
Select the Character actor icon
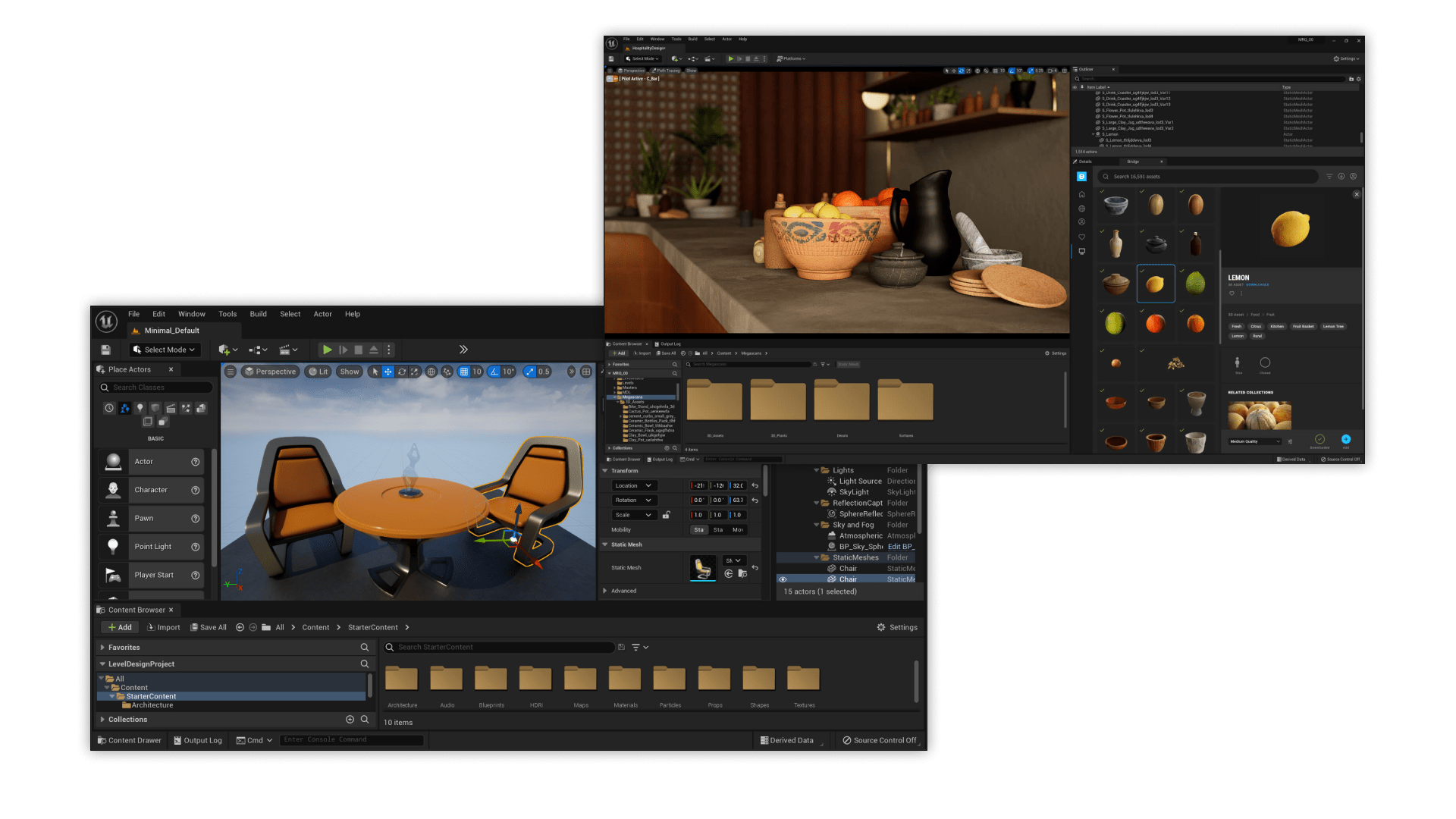[113, 490]
